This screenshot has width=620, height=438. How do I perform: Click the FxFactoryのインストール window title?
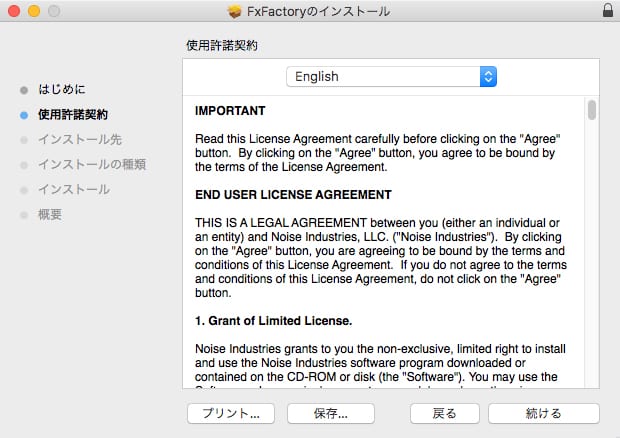point(319,11)
